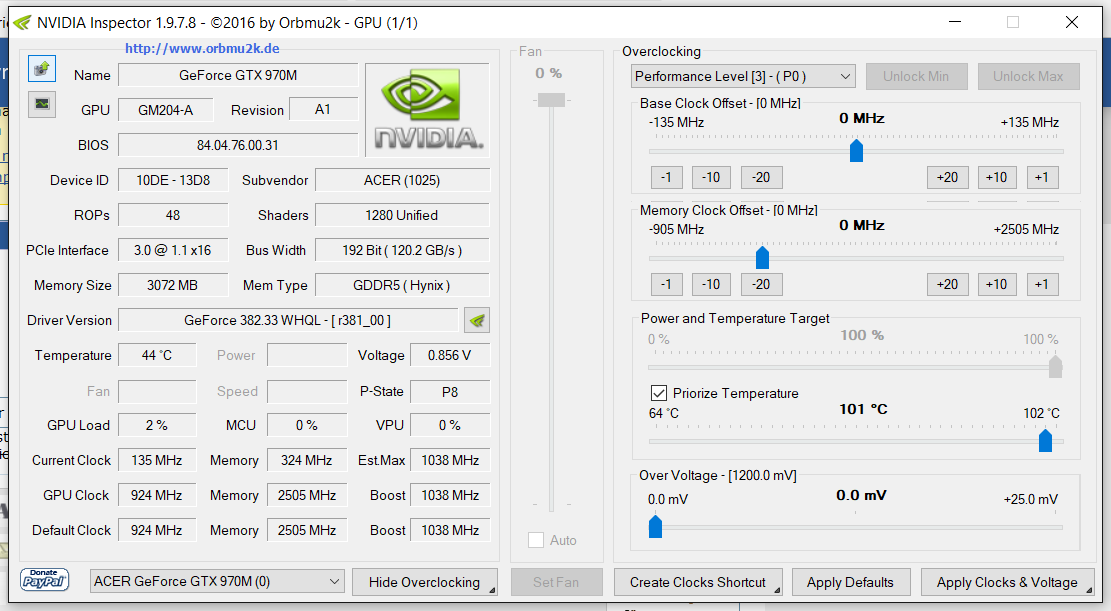Click the Base Clock Offset slider handle
The height and width of the screenshot is (611, 1111).
[x=857, y=150]
